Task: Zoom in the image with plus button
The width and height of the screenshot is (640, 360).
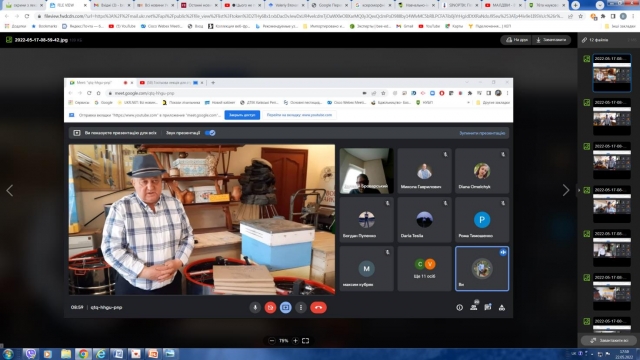Action: pyautogui.click(x=295, y=340)
